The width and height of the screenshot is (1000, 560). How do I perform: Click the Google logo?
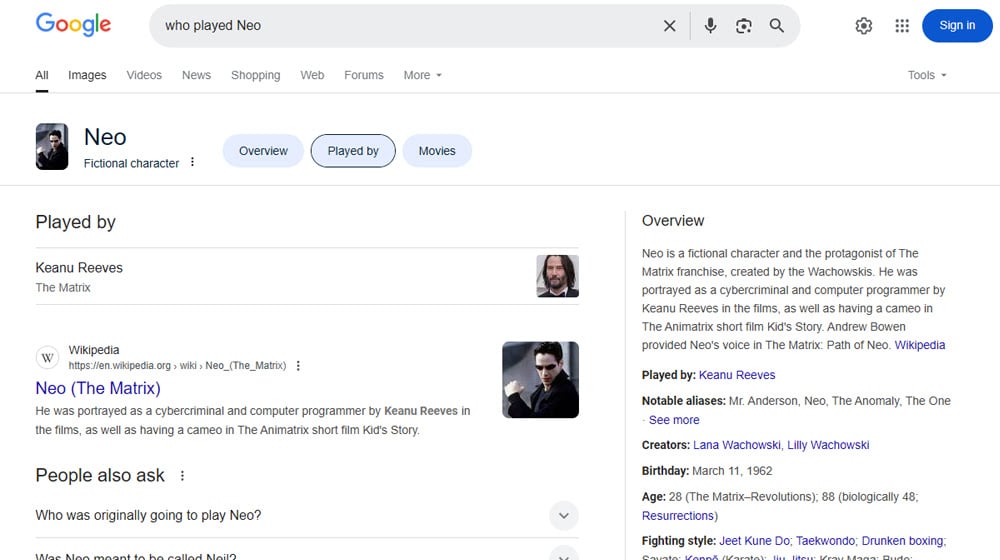click(x=73, y=25)
